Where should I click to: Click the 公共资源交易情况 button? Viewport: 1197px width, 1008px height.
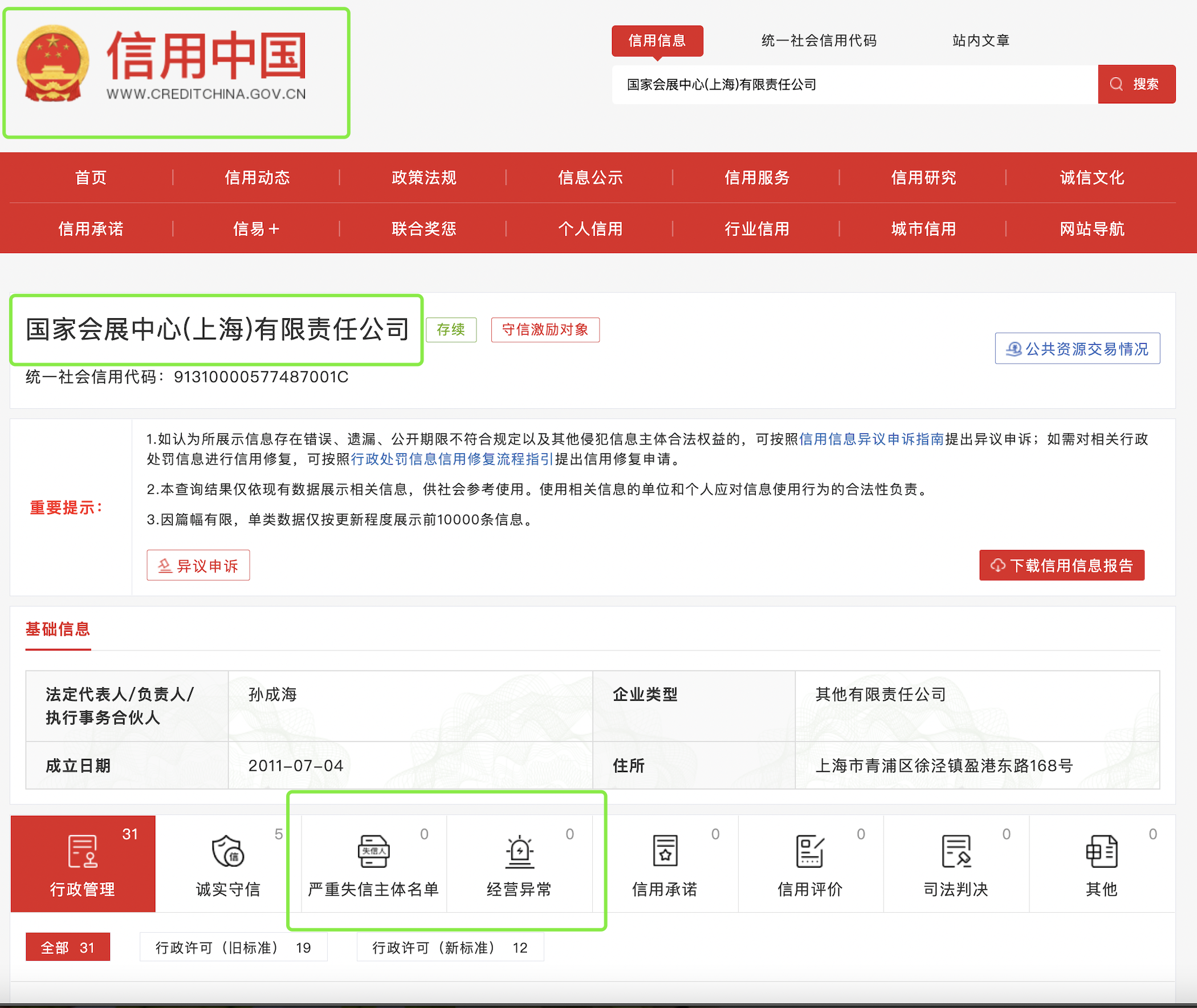click(1077, 348)
